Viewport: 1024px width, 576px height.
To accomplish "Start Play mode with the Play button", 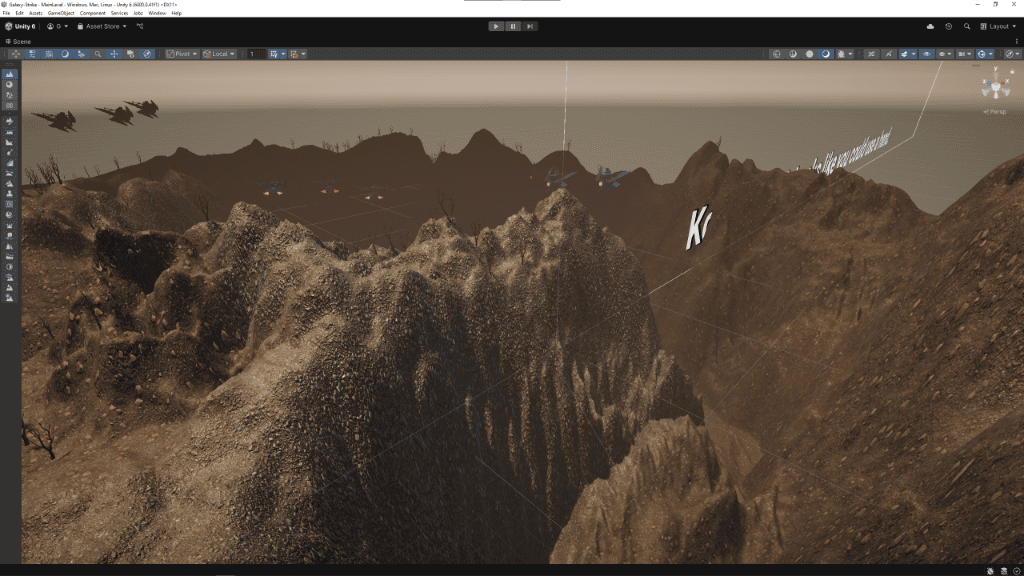I will (496, 26).
